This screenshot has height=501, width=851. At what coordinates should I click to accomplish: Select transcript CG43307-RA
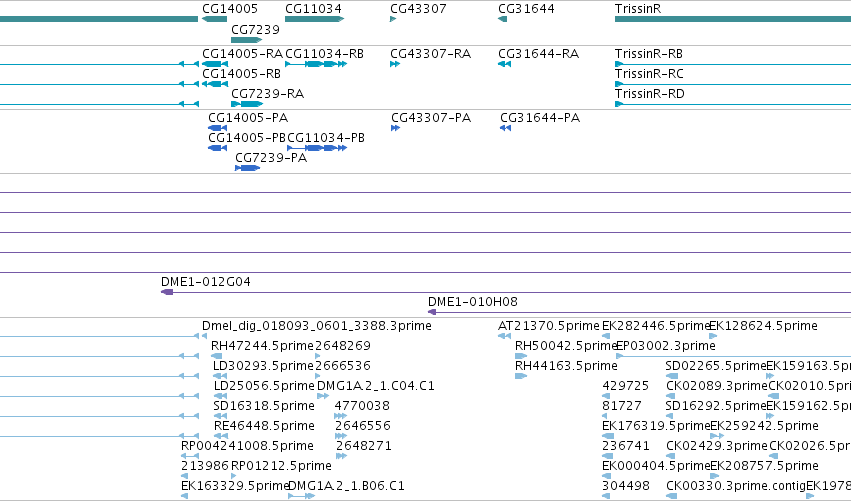point(430,54)
